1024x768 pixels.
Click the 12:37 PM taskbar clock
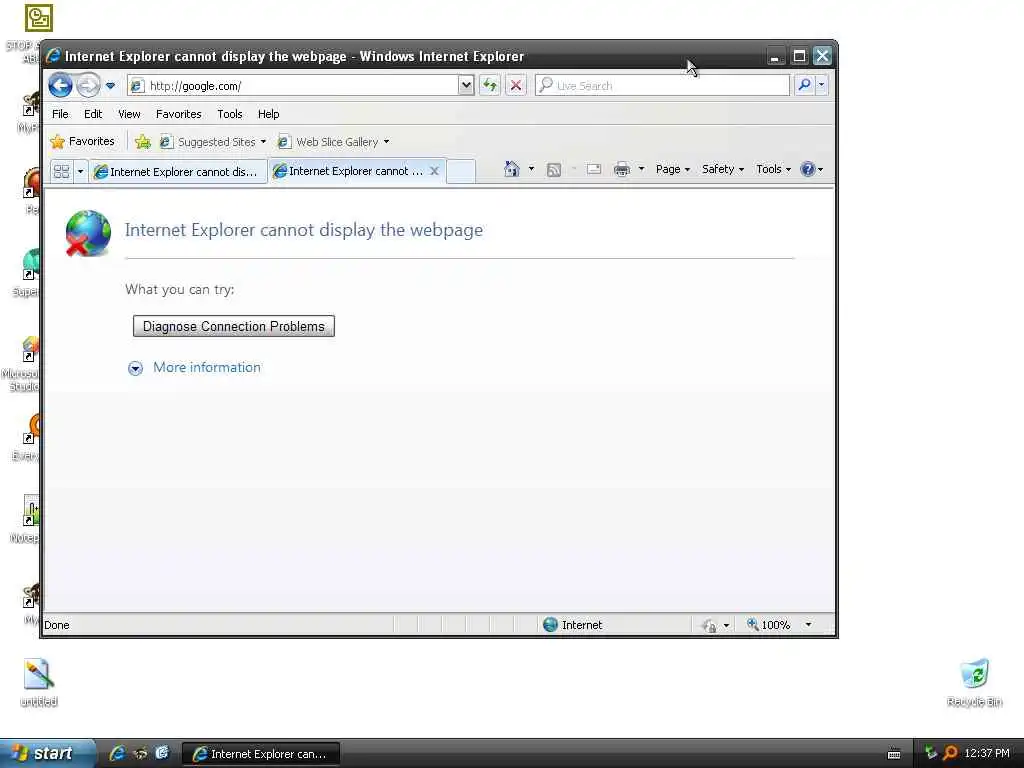[986, 753]
